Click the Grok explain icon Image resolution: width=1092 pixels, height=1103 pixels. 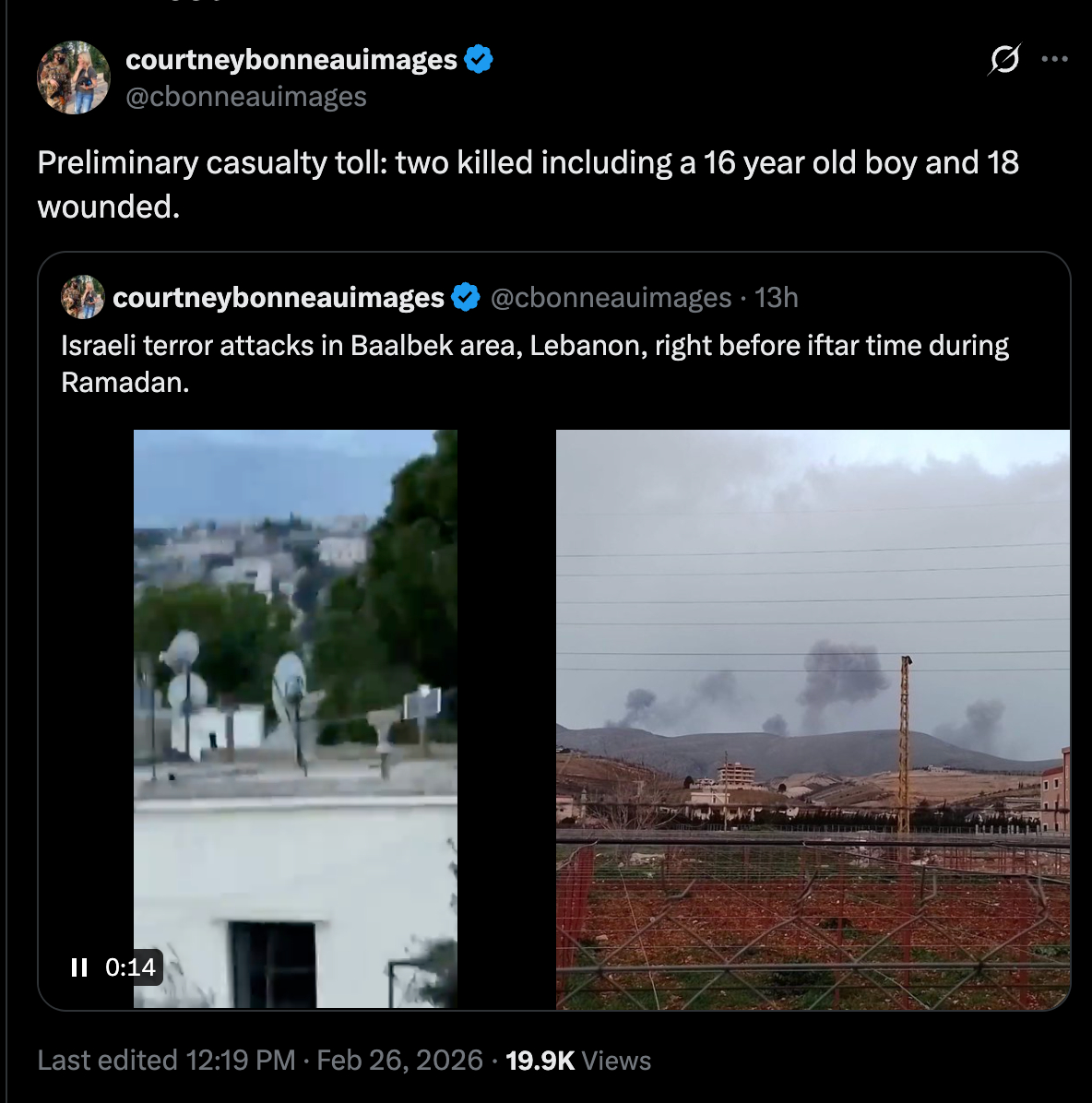coord(1003,60)
